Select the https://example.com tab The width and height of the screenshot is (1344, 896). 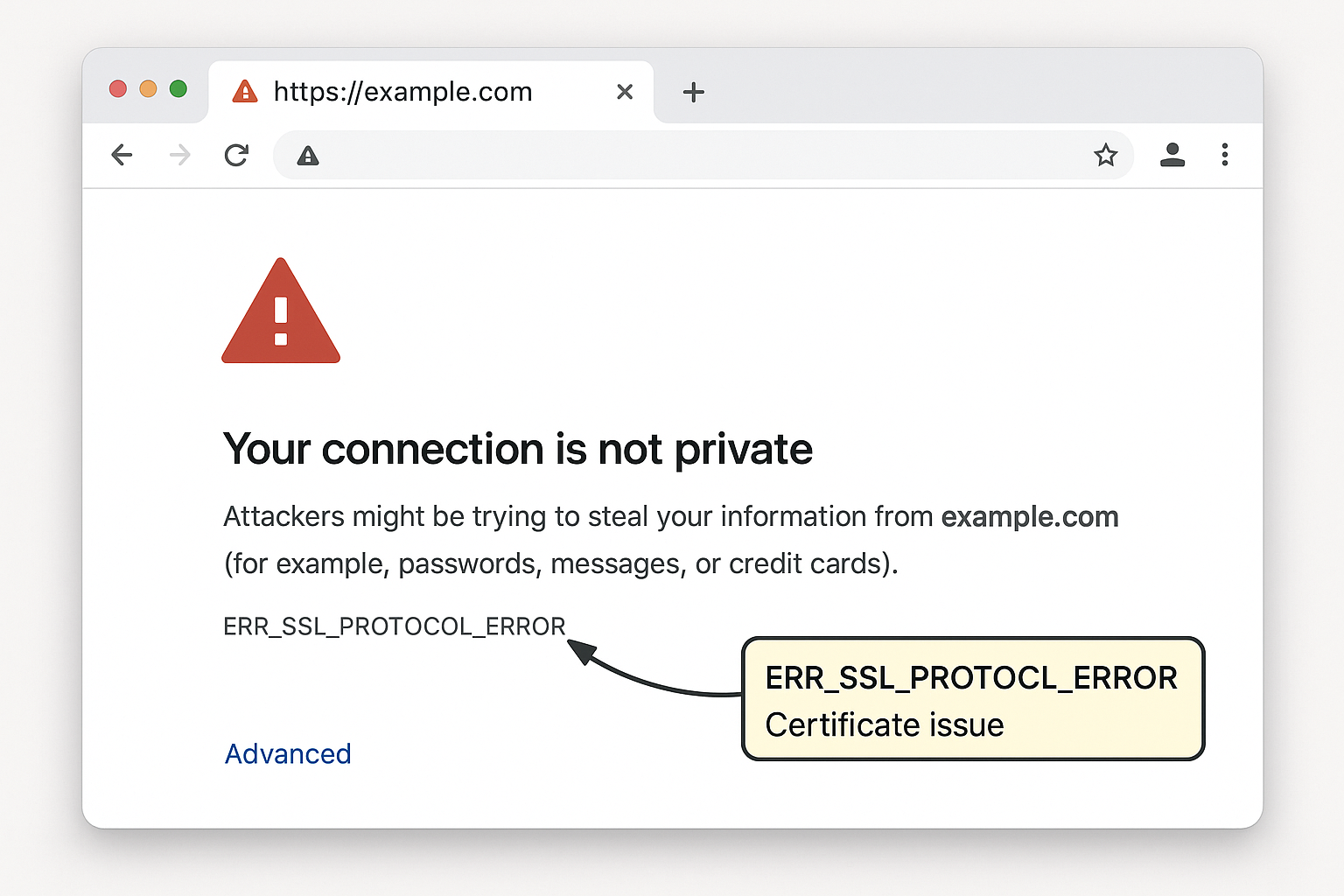(x=402, y=92)
